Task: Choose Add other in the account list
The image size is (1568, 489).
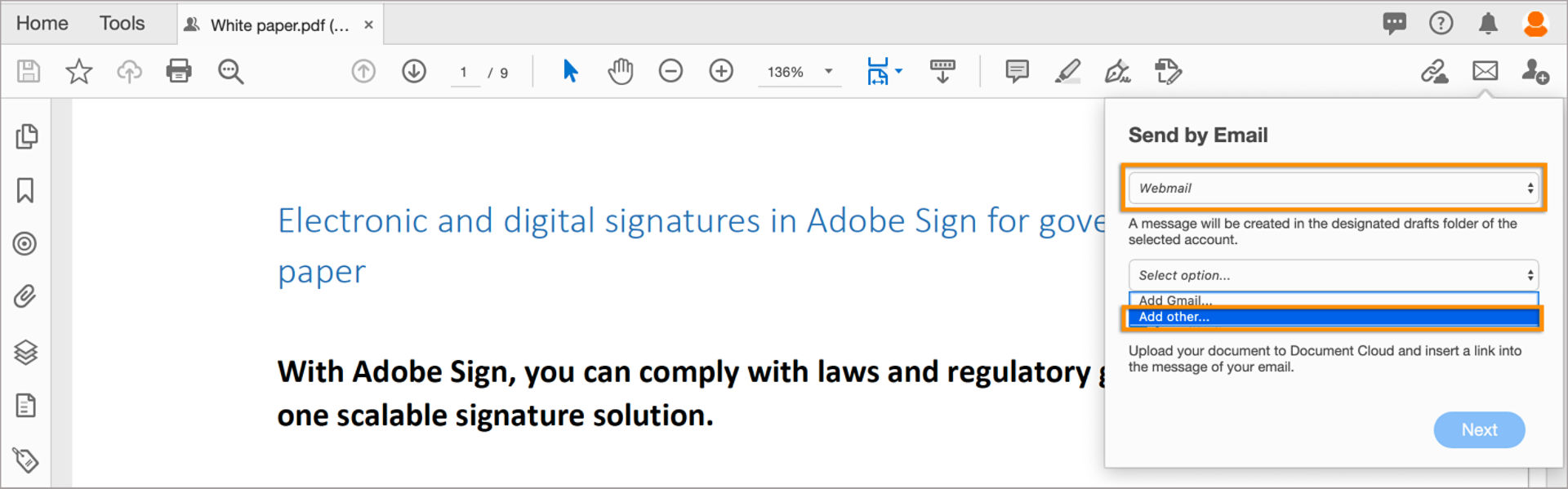Action: 1174,317
